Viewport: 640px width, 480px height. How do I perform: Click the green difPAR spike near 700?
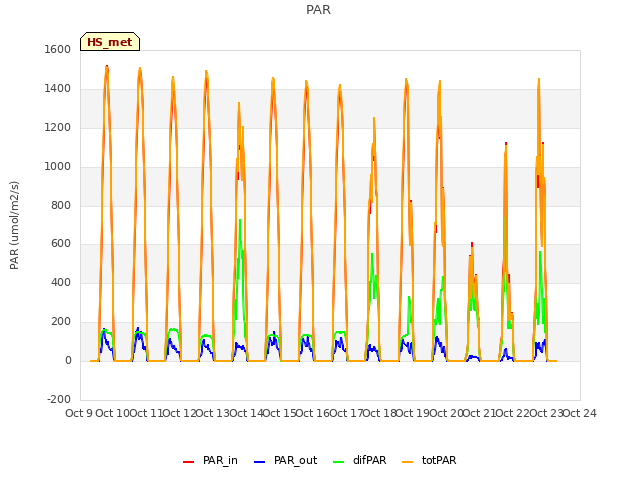[240, 221]
